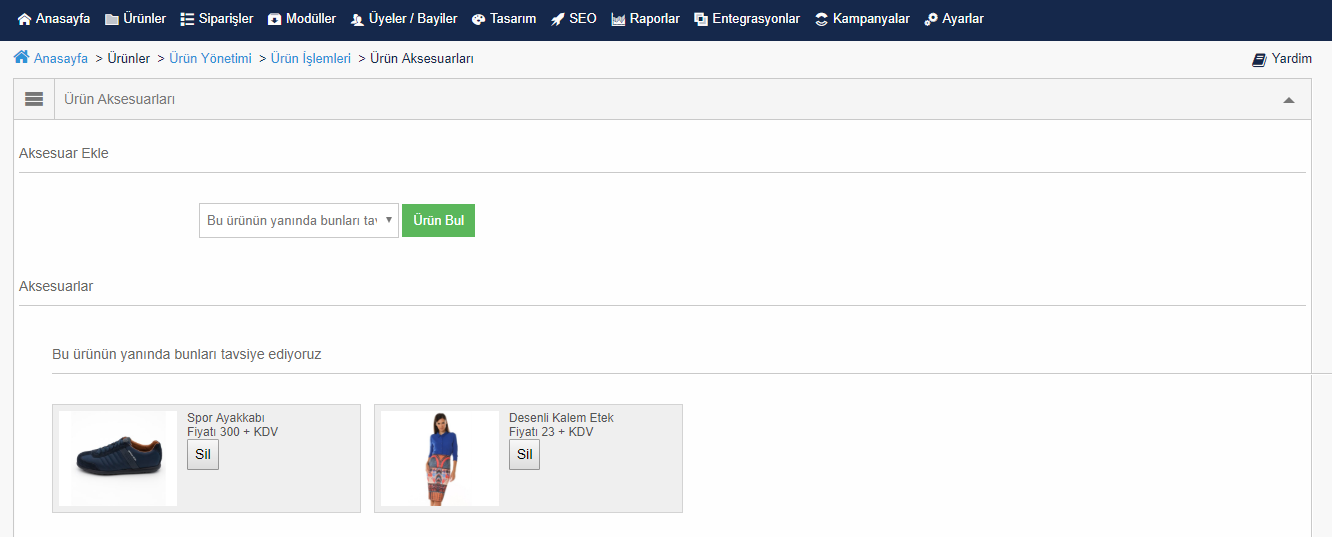Click the Modüller kit icon
This screenshot has height=537, width=1332.
pos(275,19)
